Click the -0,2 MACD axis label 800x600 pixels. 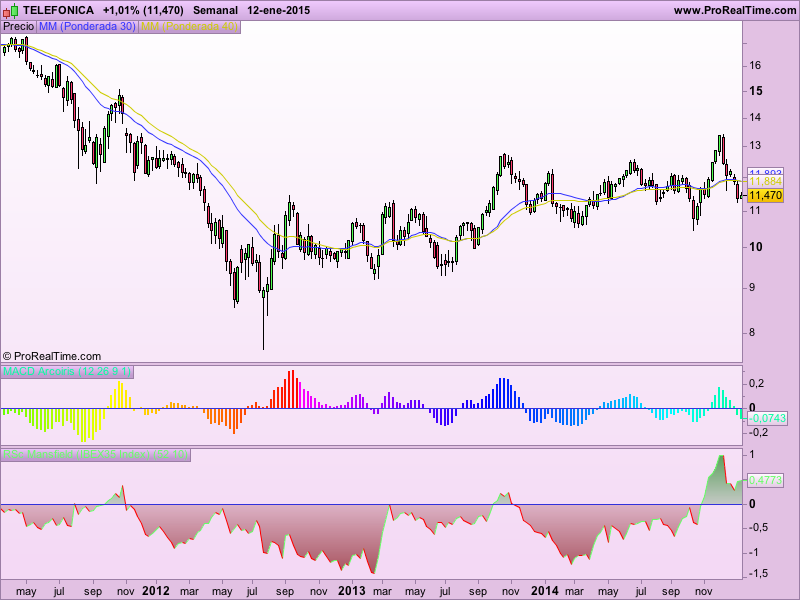click(x=758, y=432)
